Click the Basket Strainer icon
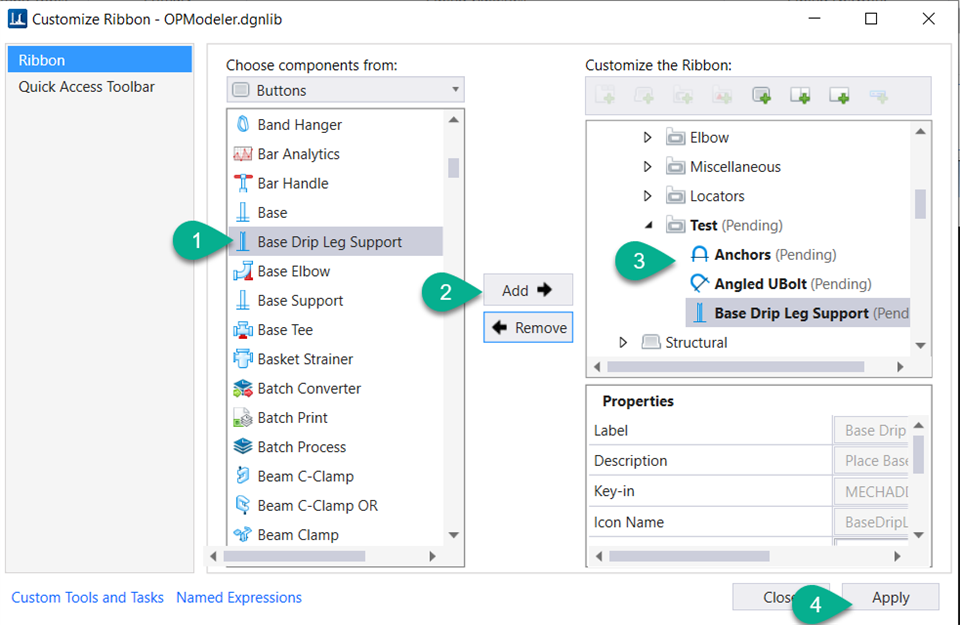Screen dimensions: 960x625 coord(242,359)
